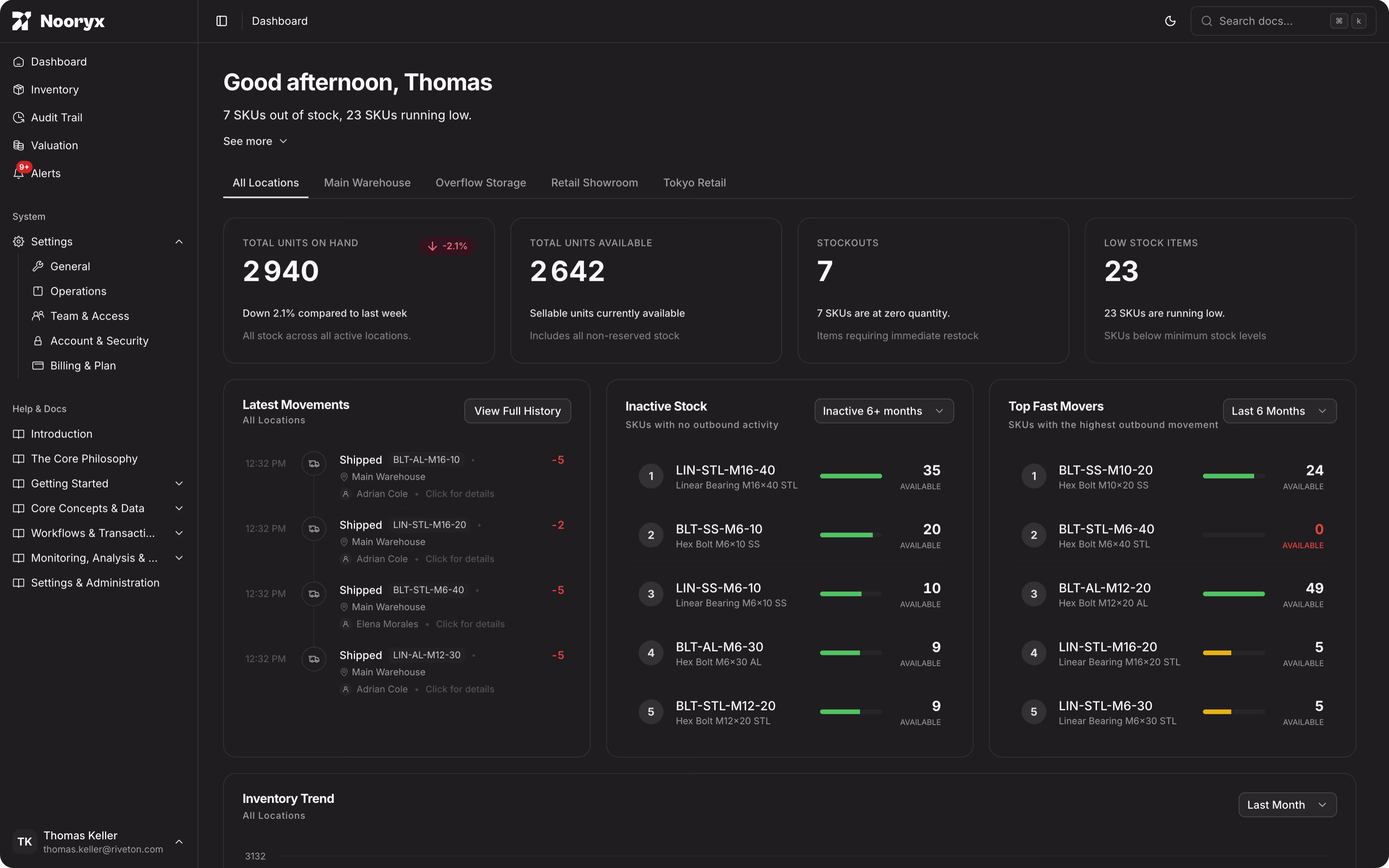Click the shipment truck icon for BLT-AL-M16-10
Viewport: 1389px width, 868px height.
[314, 463]
